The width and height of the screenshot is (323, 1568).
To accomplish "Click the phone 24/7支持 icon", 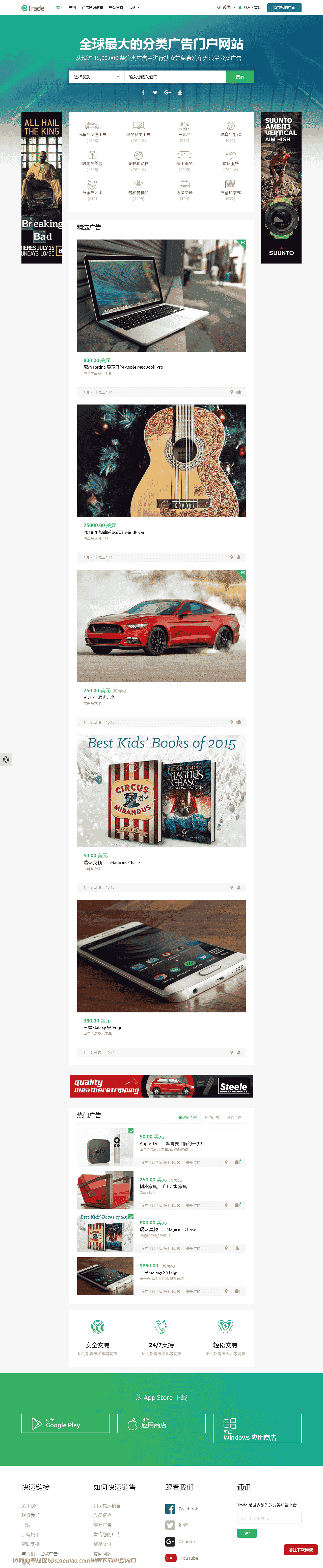I will click(161, 1326).
